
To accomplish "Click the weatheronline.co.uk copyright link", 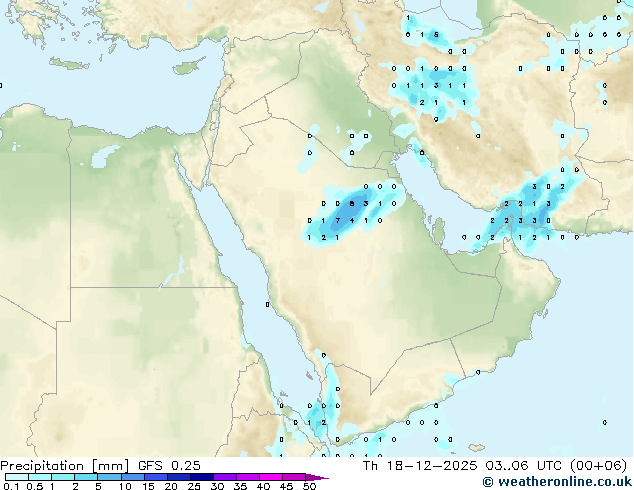I will pos(557,482).
